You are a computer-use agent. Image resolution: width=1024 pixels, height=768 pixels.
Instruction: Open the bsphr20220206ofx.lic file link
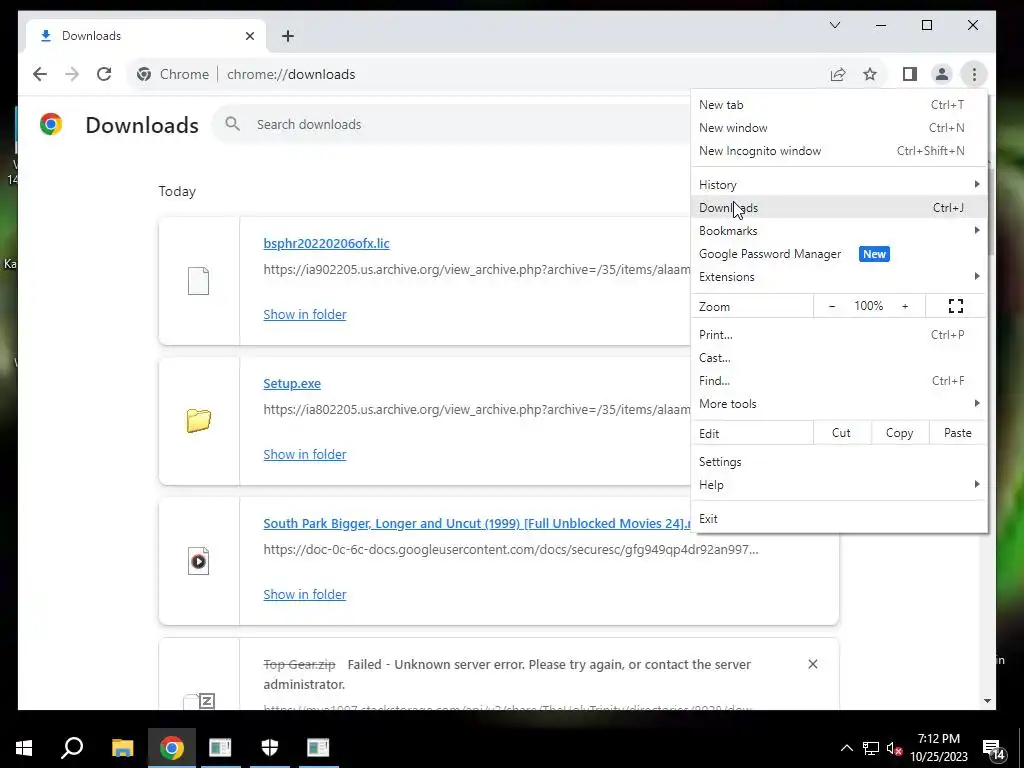pyautogui.click(x=327, y=244)
